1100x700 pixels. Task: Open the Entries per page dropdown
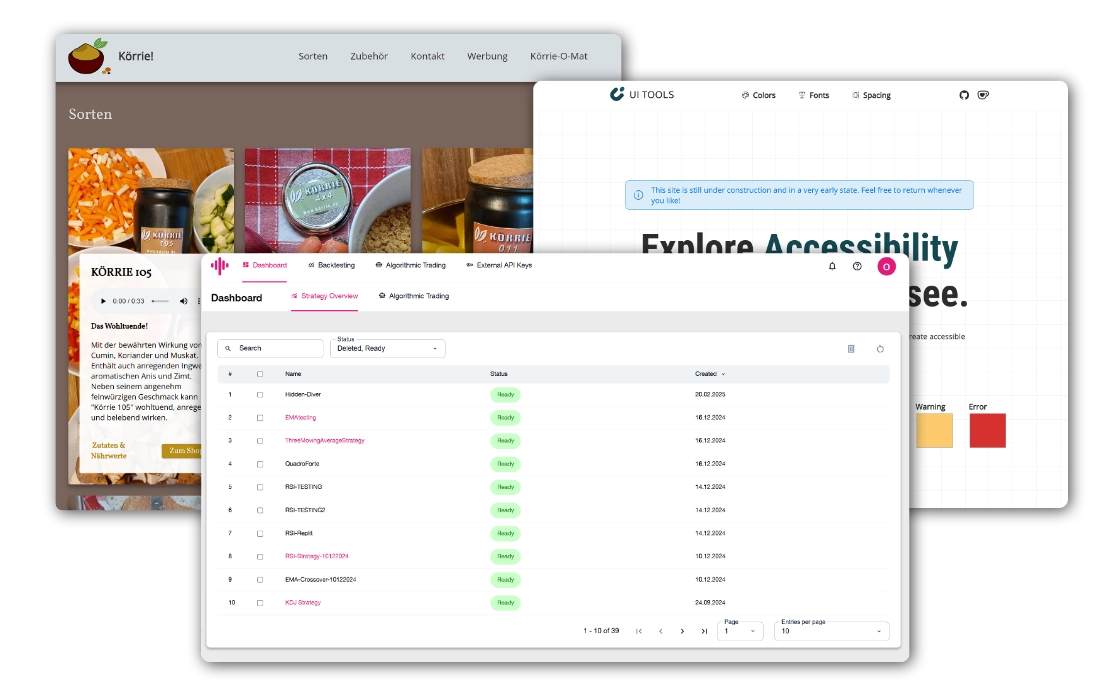(x=831, y=631)
